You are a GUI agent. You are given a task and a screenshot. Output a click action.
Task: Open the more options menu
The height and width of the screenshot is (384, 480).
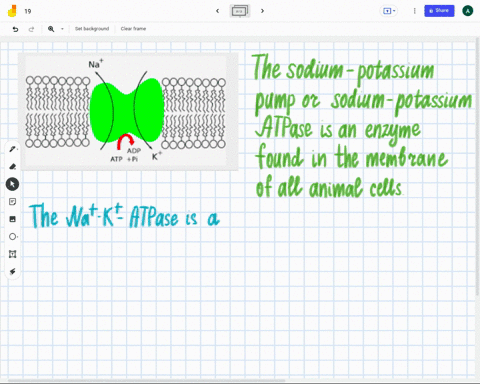coord(415,11)
